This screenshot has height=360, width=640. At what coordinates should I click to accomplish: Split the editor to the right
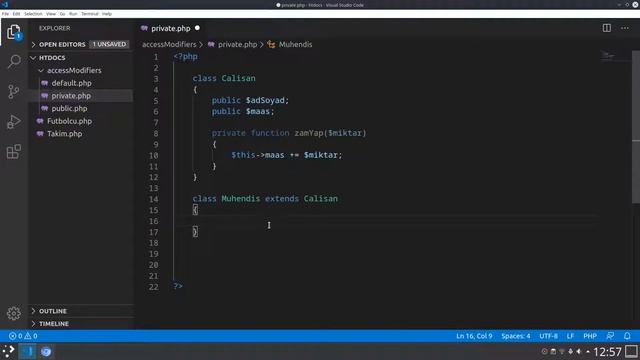click(x=607, y=28)
